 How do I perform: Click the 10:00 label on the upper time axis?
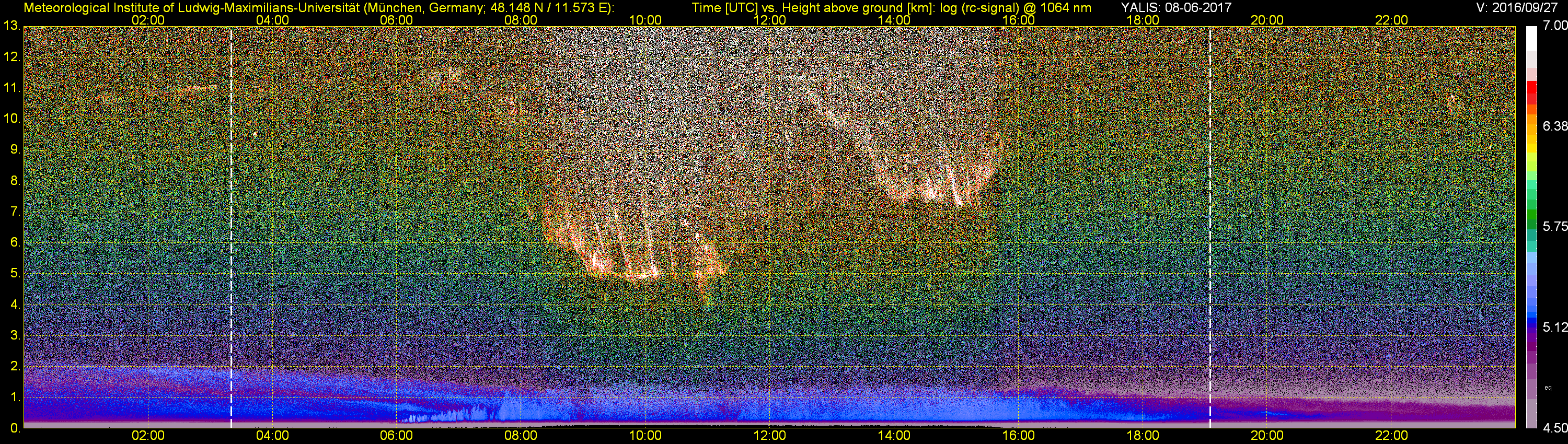(x=645, y=20)
